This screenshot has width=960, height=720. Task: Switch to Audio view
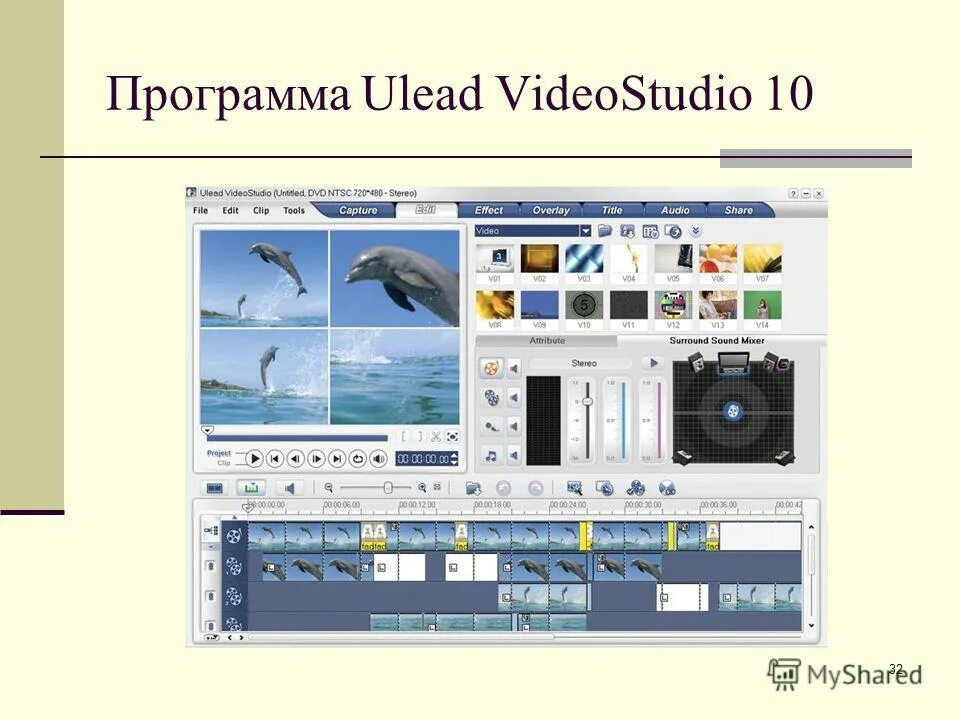289,488
